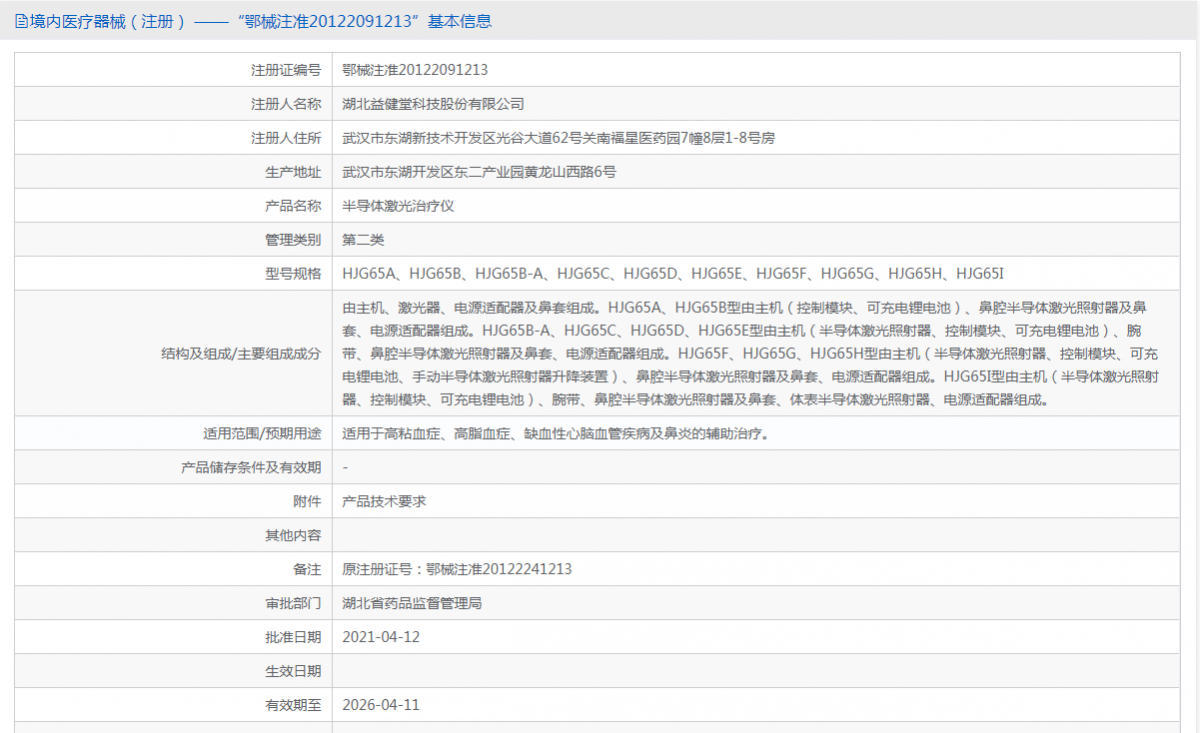Select approval department 湖北省药品监督管理局
The height and width of the screenshot is (733, 1200).
tap(412, 604)
